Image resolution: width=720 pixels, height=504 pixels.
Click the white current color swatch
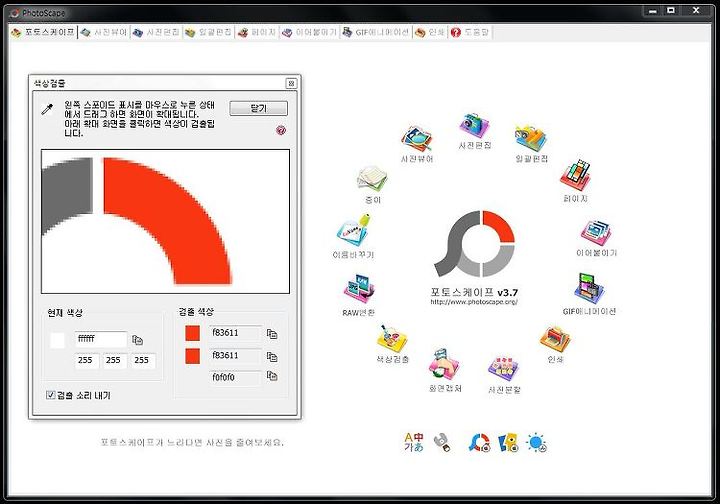[x=57, y=341]
